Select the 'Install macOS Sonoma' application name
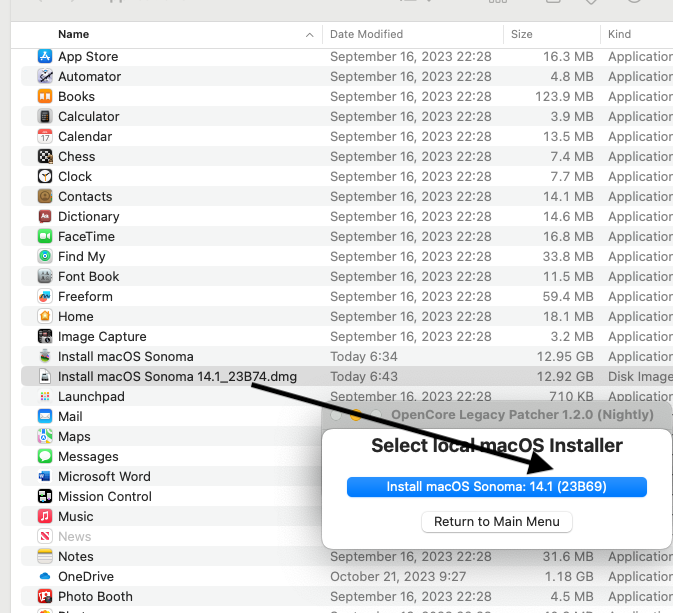The height and width of the screenshot is (613, 673). tap(126, 356)
